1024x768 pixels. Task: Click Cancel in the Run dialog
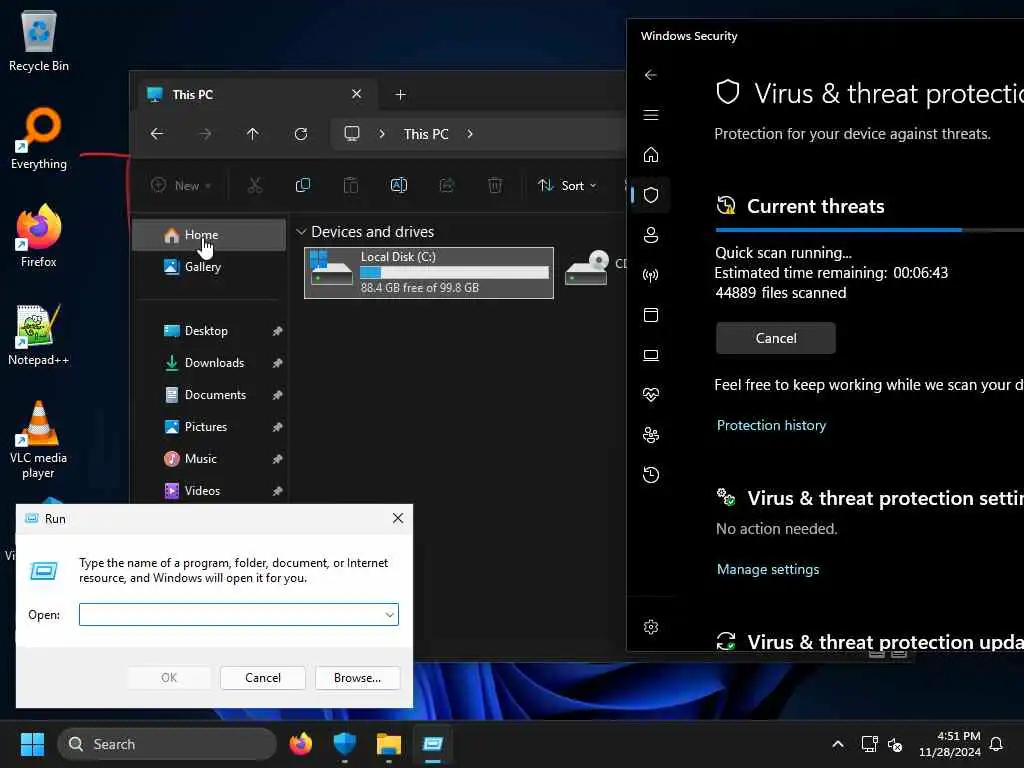coord(263,678)
